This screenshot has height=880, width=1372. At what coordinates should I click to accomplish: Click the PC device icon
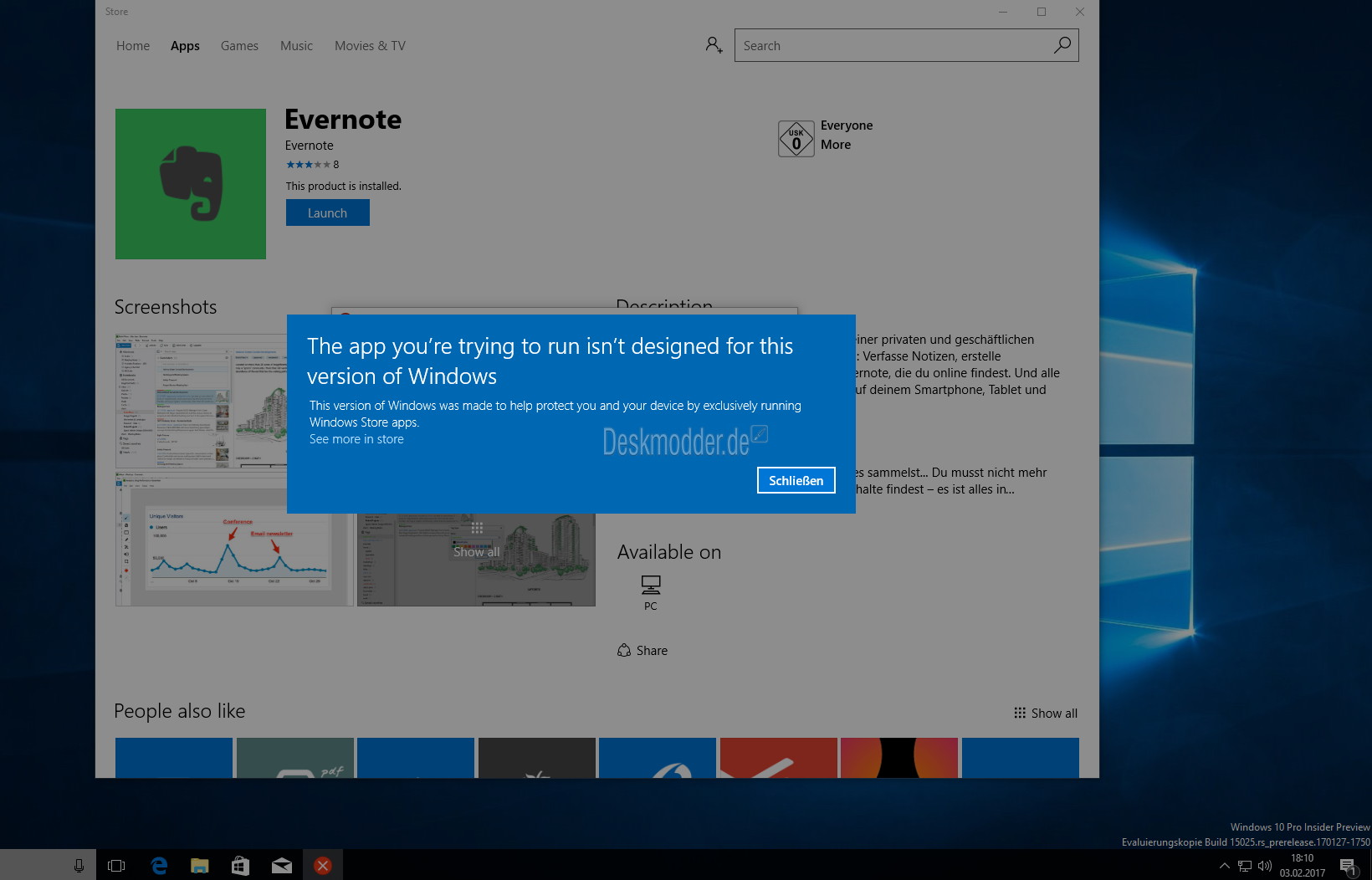[651, 585]
